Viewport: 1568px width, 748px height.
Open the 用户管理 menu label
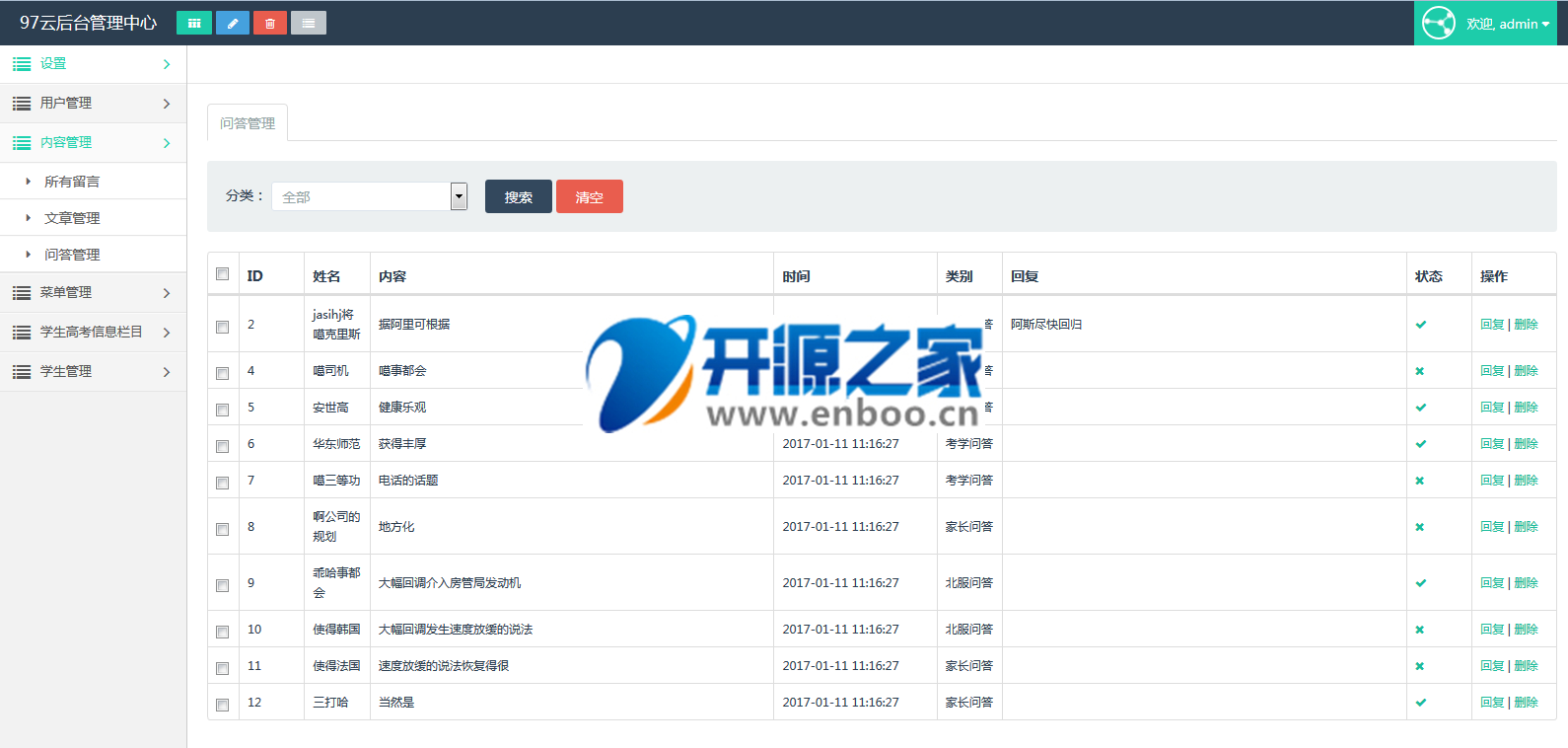point(66,103)
